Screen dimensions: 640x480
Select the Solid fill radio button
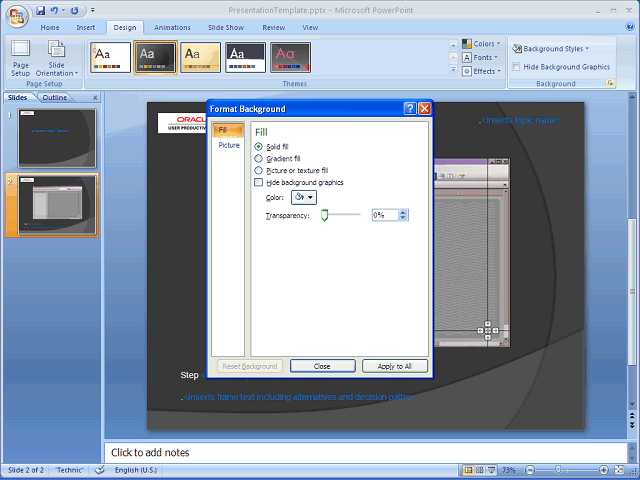tap(258, 147)
